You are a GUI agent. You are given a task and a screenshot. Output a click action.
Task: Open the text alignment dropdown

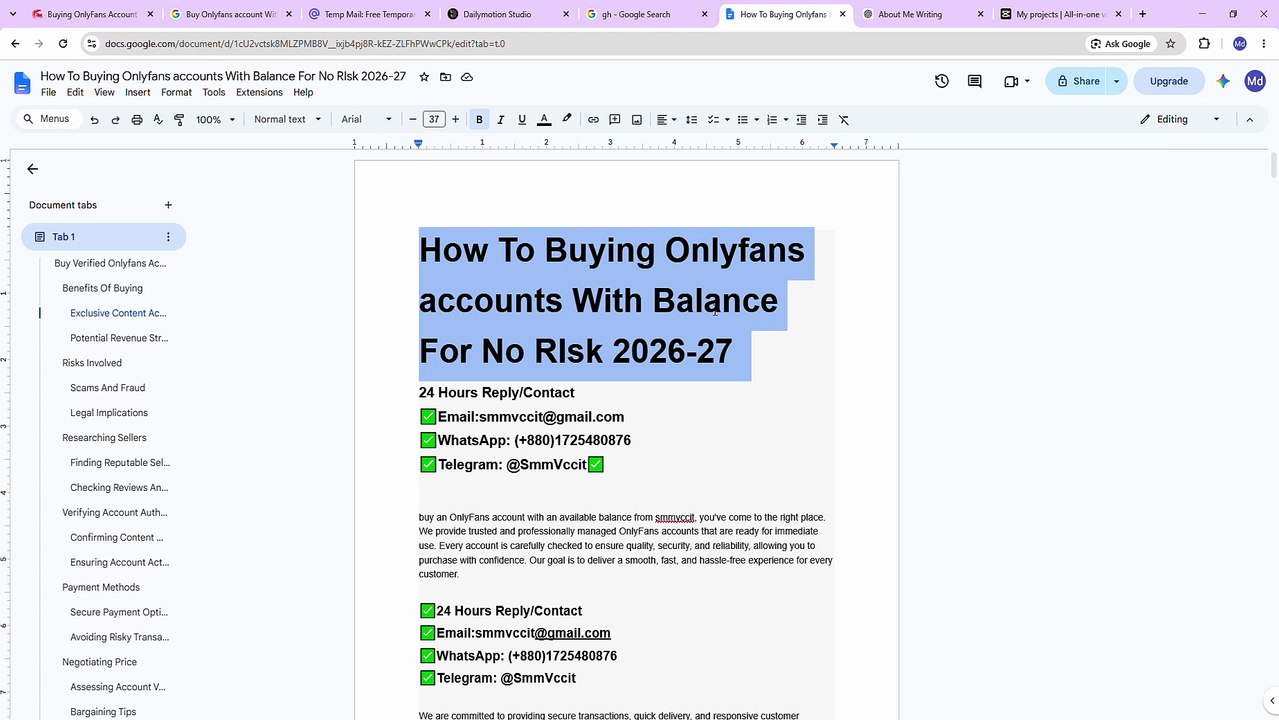click(x=666, y=119)
